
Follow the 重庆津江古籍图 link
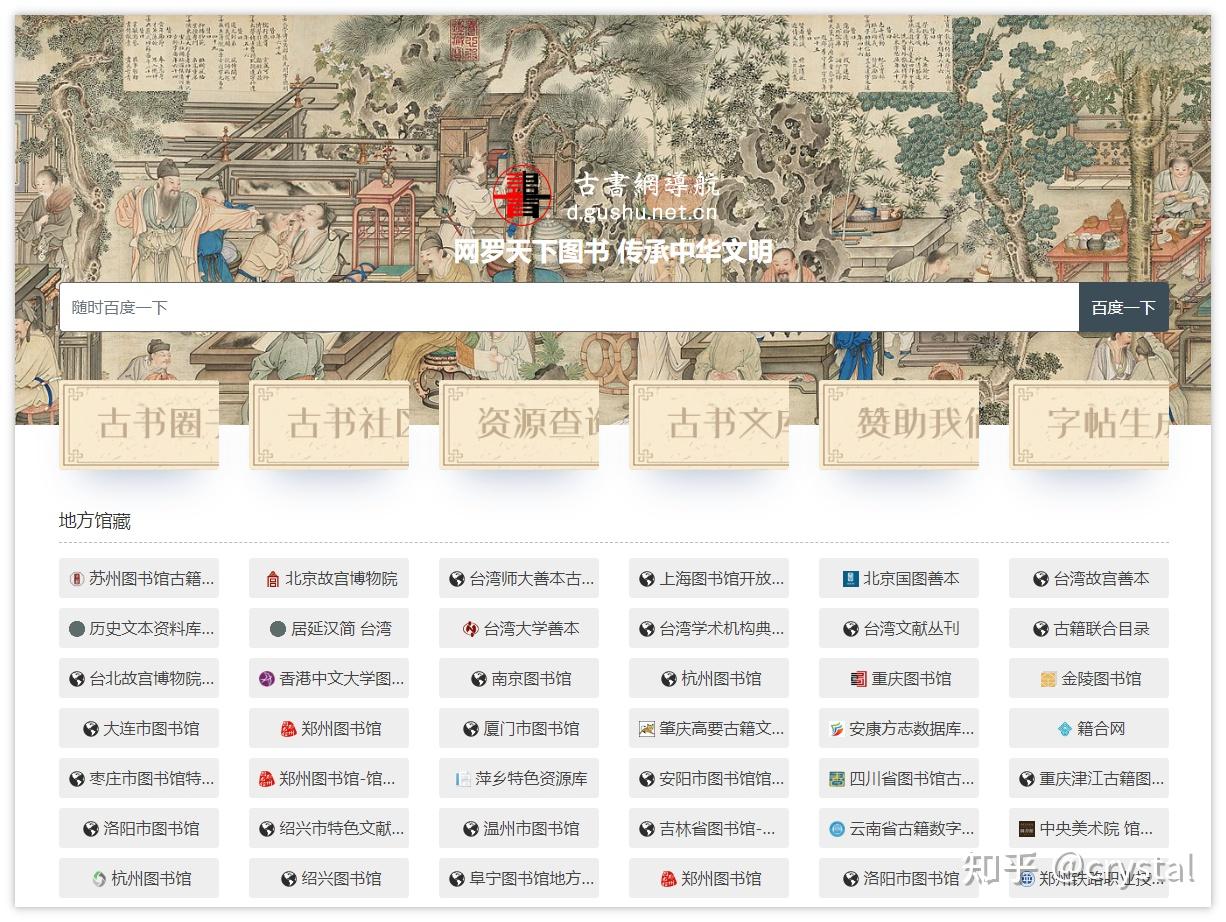click(1089, 779)
